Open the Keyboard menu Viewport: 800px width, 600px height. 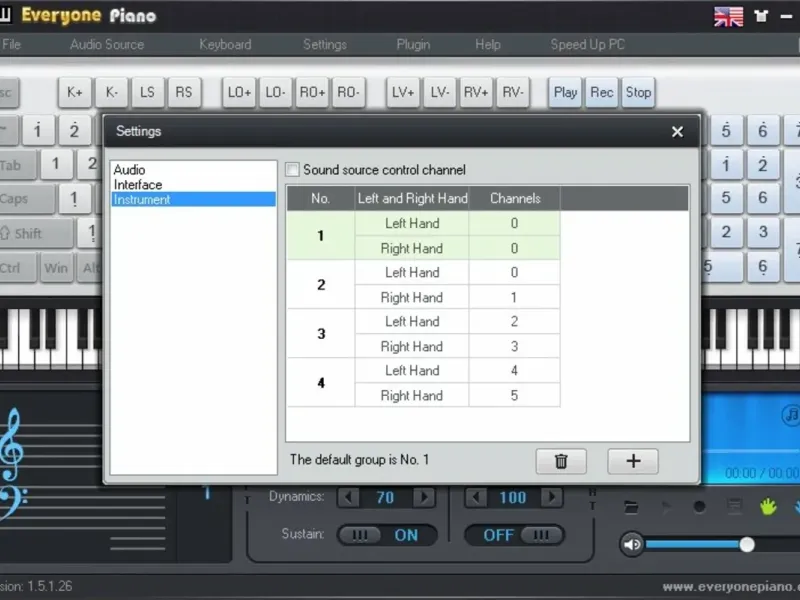(225, 44)
